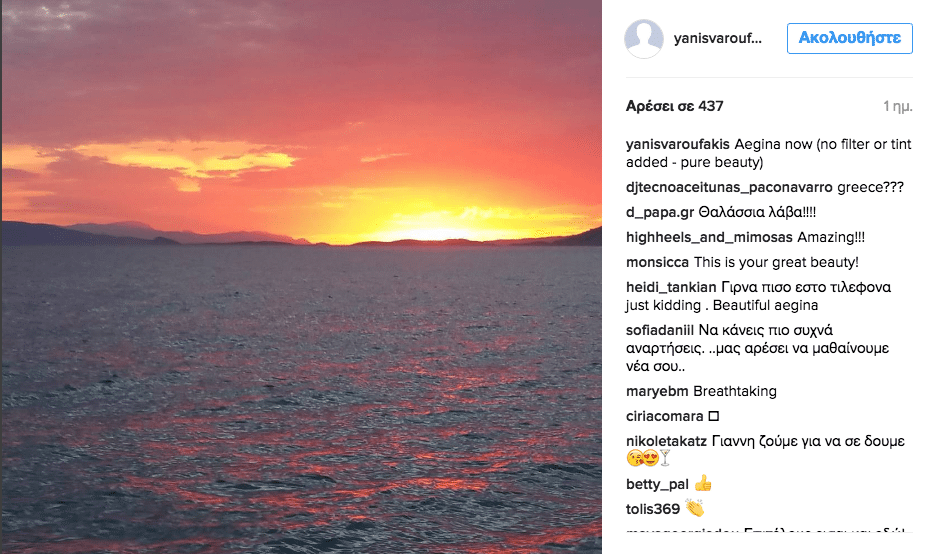This screenshot has height=554, width=937.
Task: Click the clapping hands emoji by tolis369
Action: coord(694,509)
